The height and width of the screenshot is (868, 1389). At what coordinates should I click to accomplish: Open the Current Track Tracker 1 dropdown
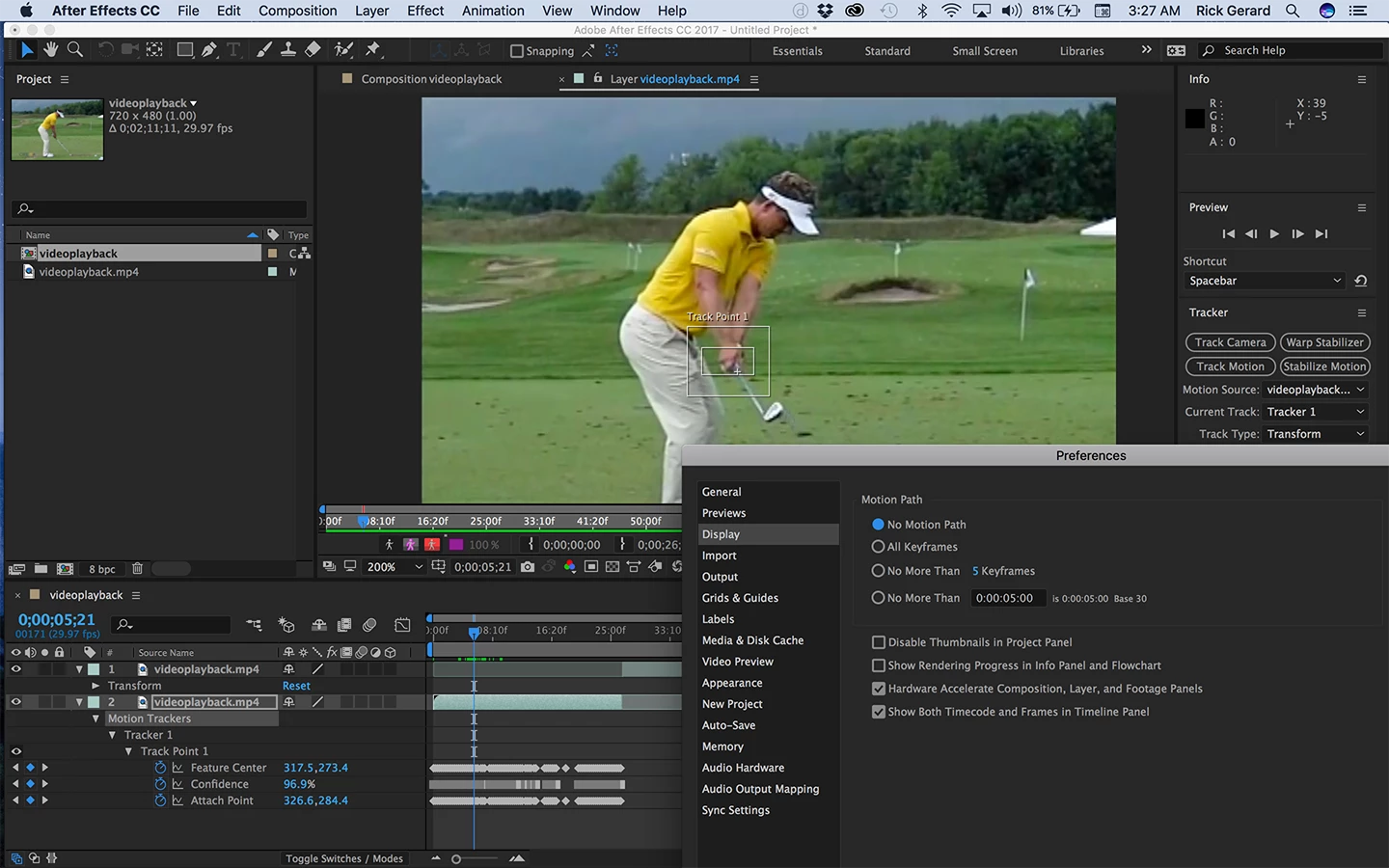click(x=1316, y=412)
